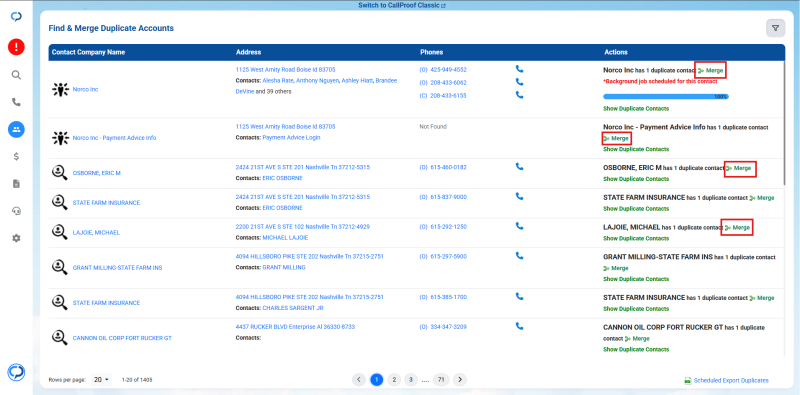800x395 pixels.
Task: Click the red alert icon in sidebar
Action: tap(16, 47)
